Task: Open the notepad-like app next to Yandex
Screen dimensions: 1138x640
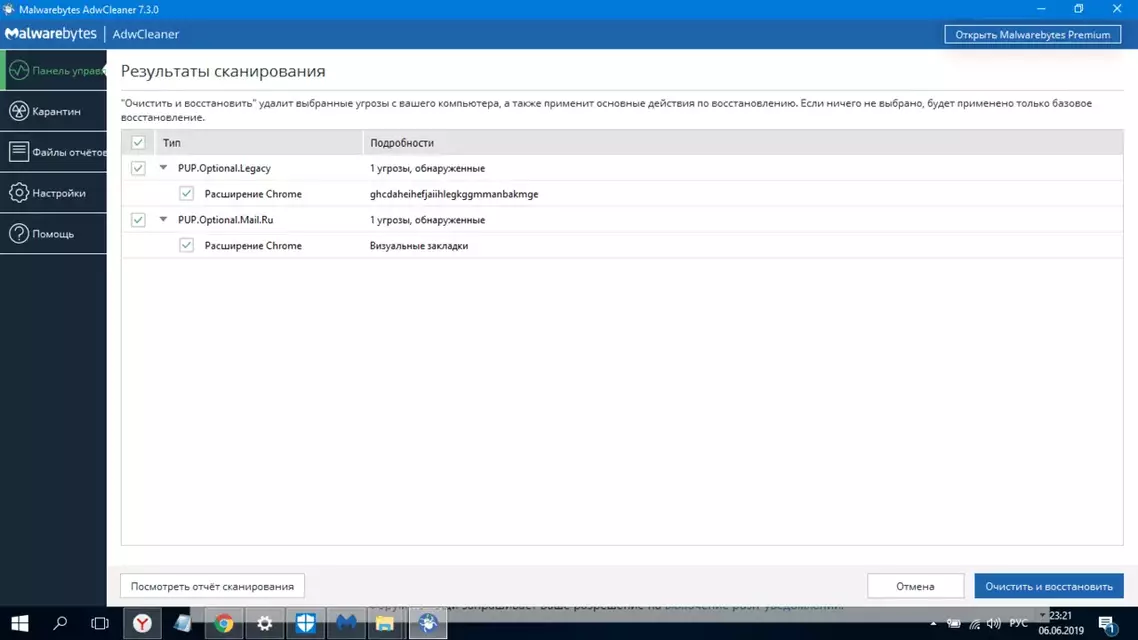Action: coord(182,623)
